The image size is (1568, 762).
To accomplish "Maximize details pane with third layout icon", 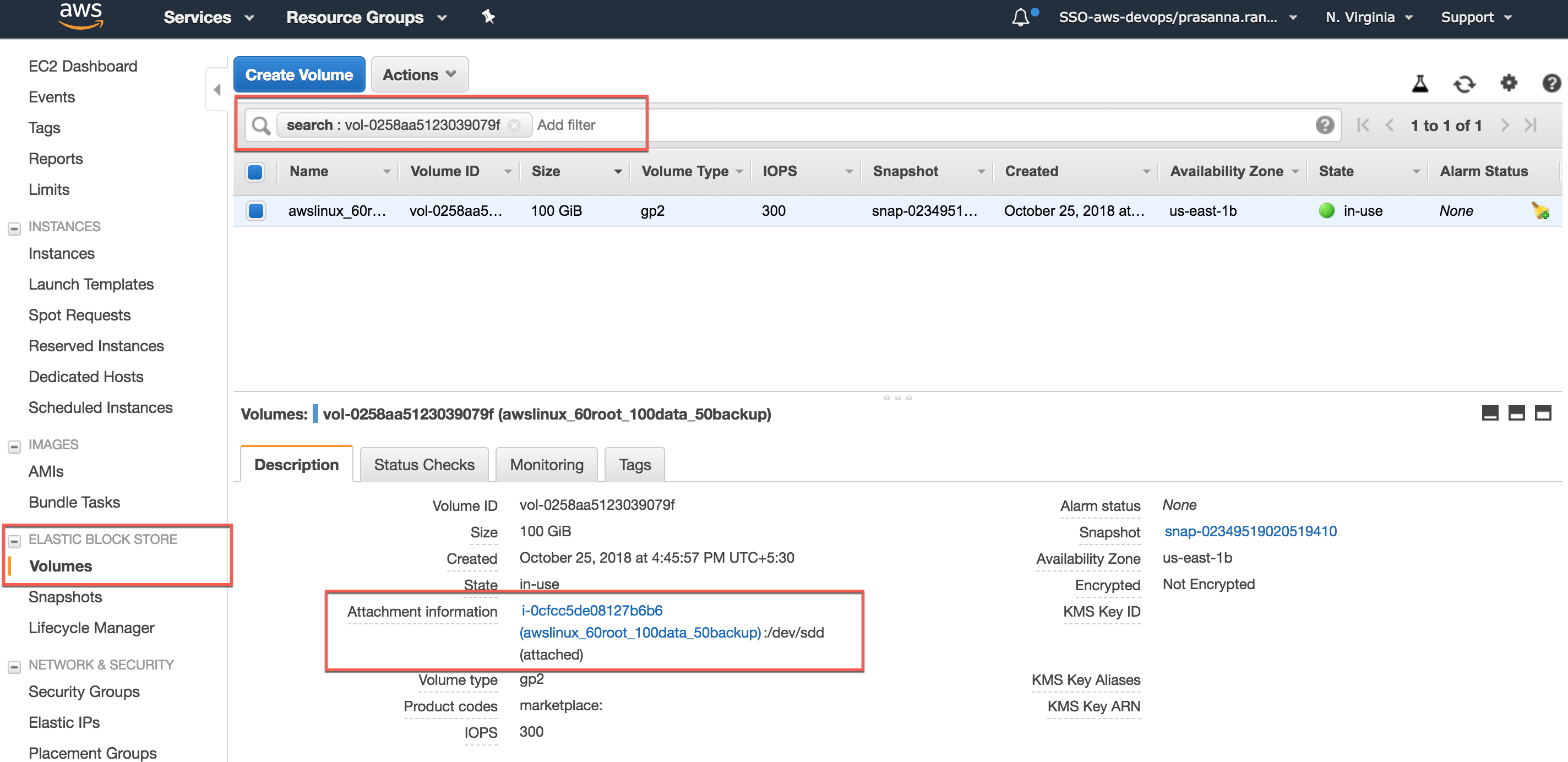I will pos(1543,413).
